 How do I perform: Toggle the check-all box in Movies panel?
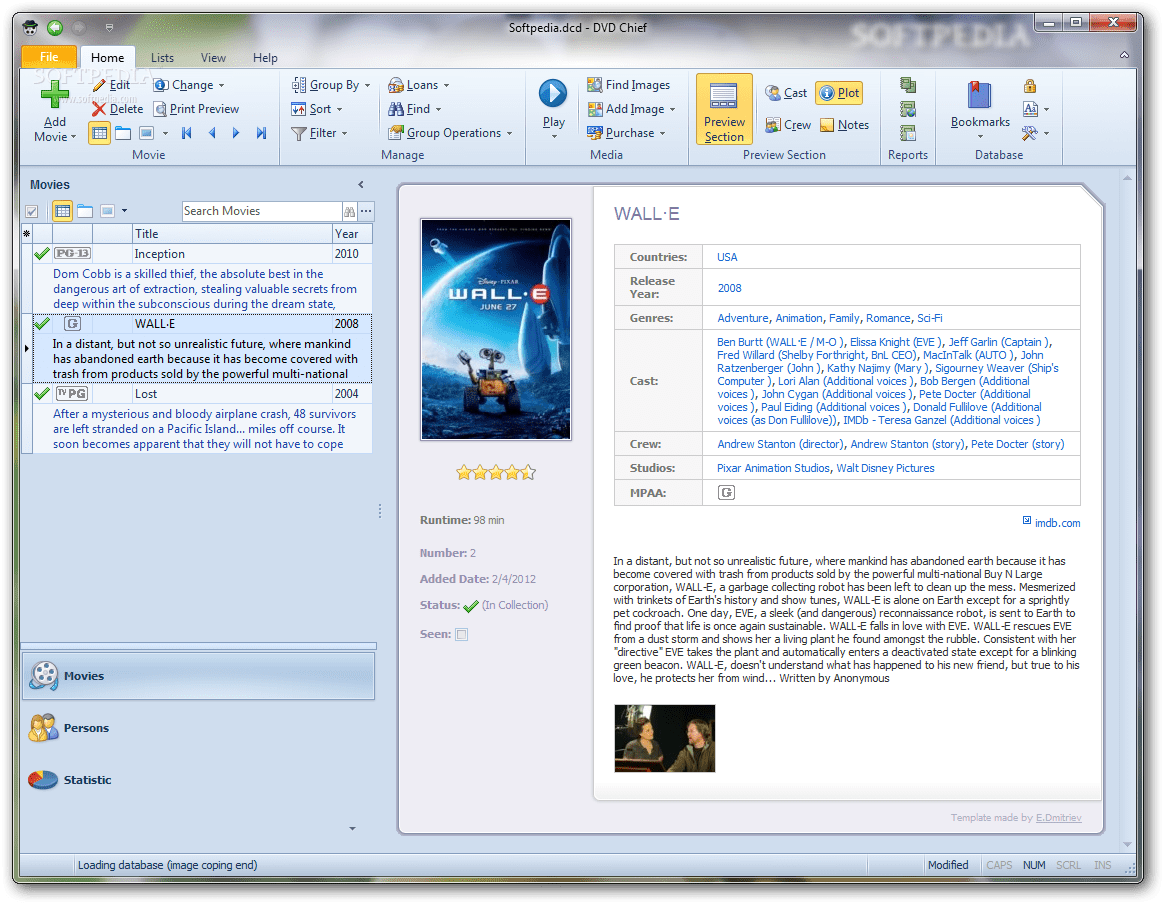pos(32,212)
